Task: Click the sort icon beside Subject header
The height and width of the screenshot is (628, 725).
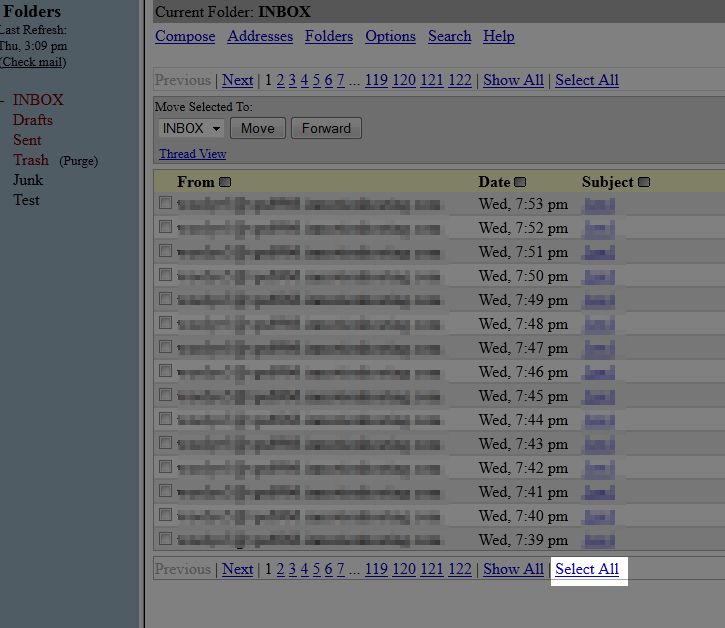Action: (644, 182)
